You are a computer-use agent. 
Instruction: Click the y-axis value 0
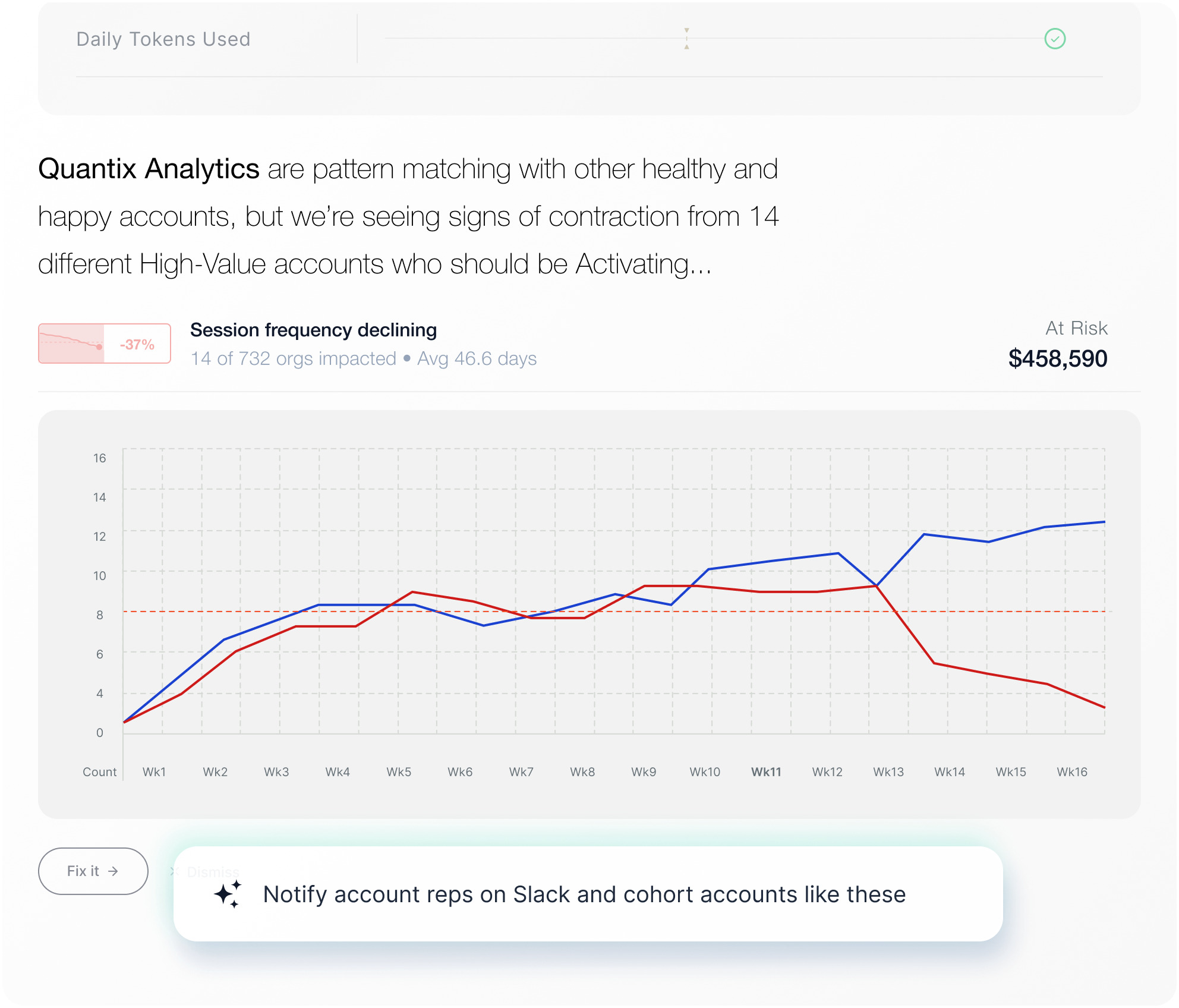(100, 733)
